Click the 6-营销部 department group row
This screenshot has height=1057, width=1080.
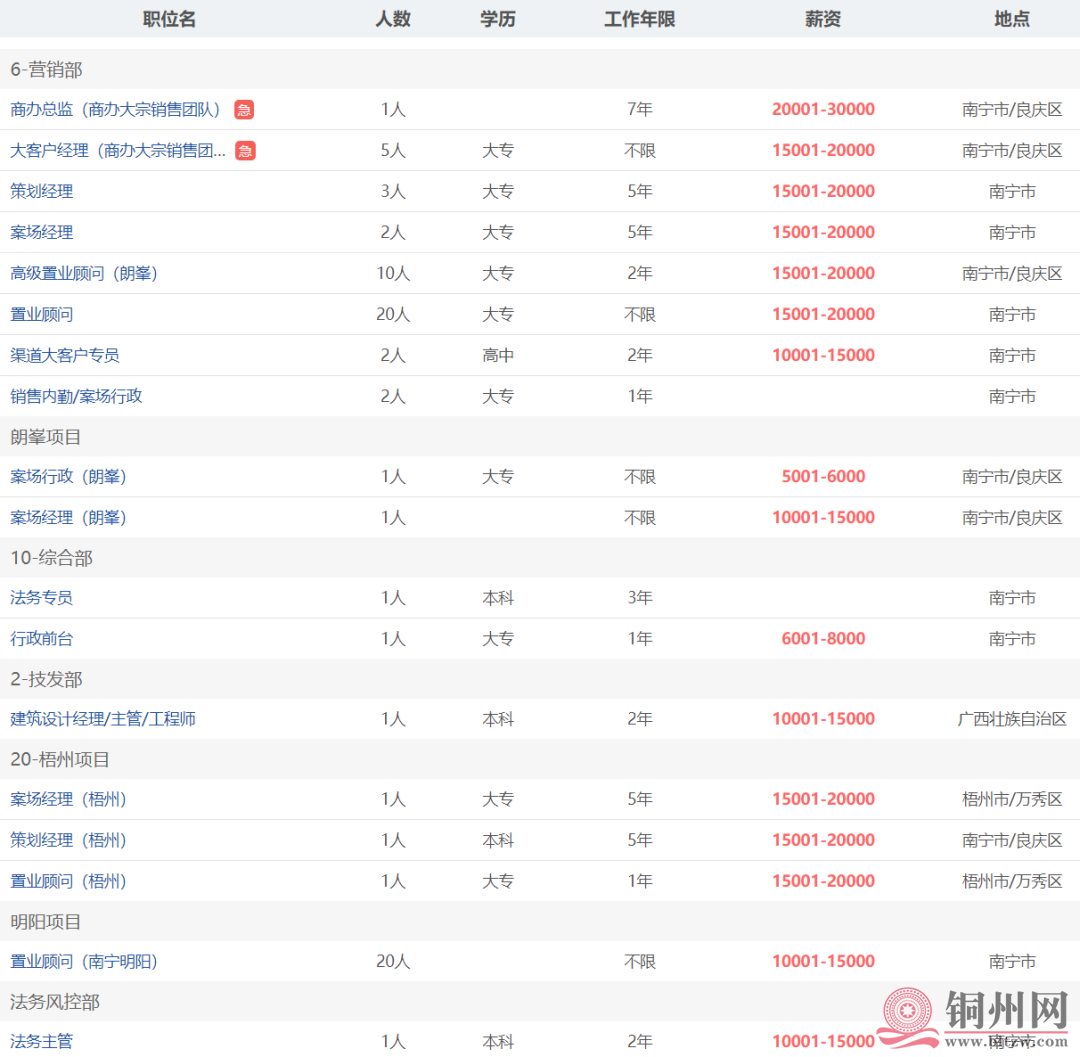coord(46,70)
